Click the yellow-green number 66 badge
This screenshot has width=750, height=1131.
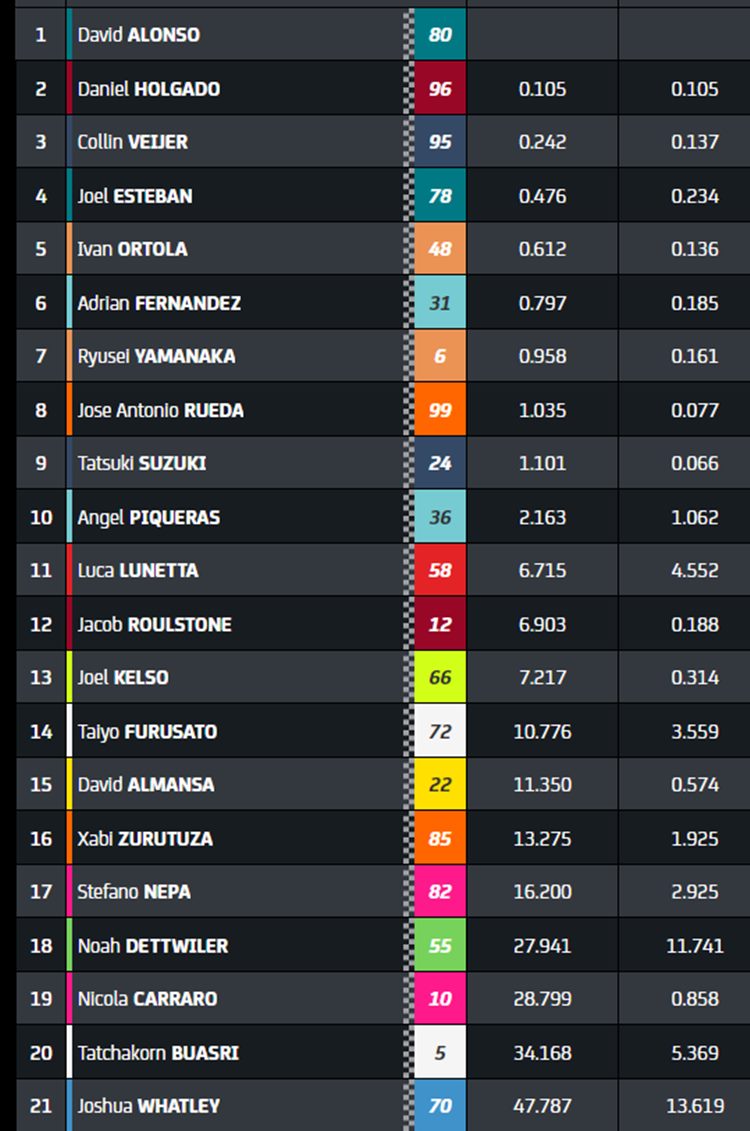440,677
